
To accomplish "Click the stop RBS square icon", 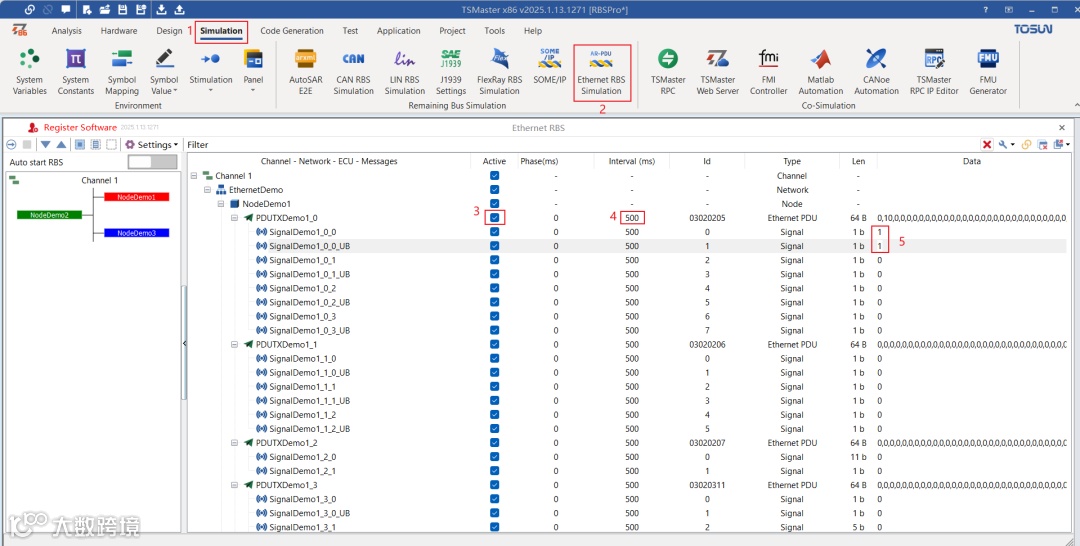I will point(27,145).
